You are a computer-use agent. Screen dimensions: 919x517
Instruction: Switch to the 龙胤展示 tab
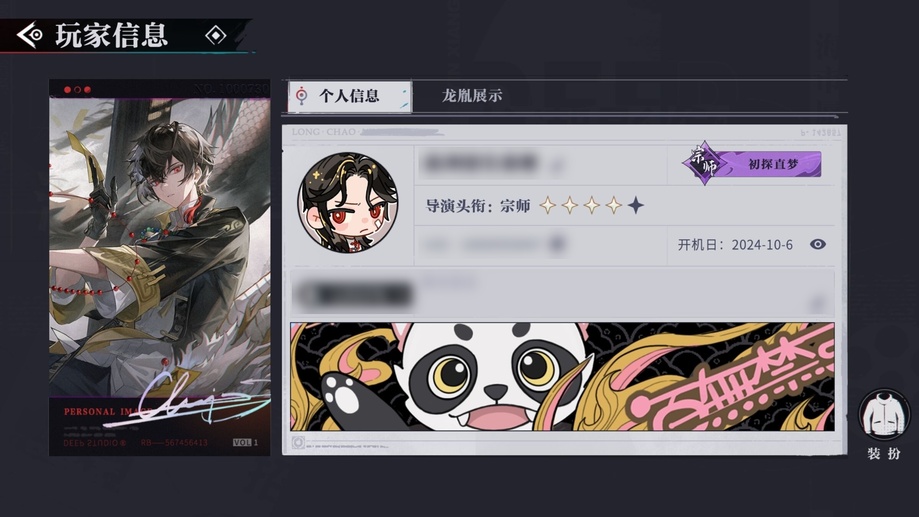[472, 96]
